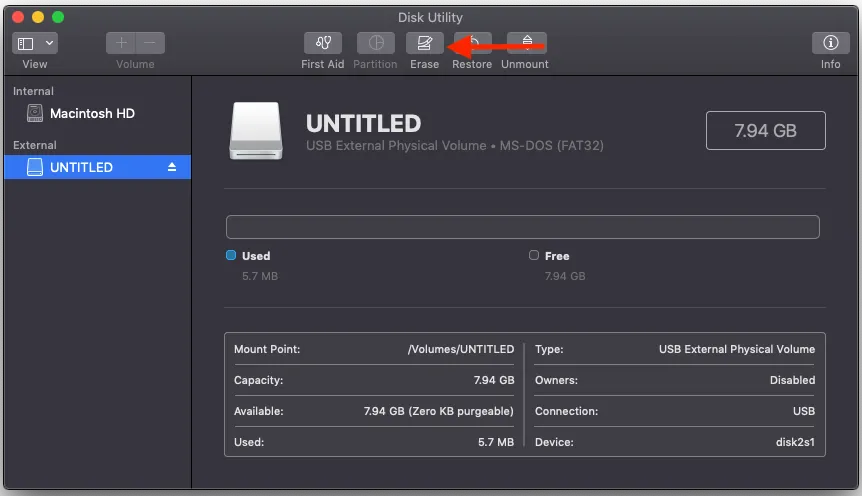Click the Partition toolbar icon

point(376,43)
